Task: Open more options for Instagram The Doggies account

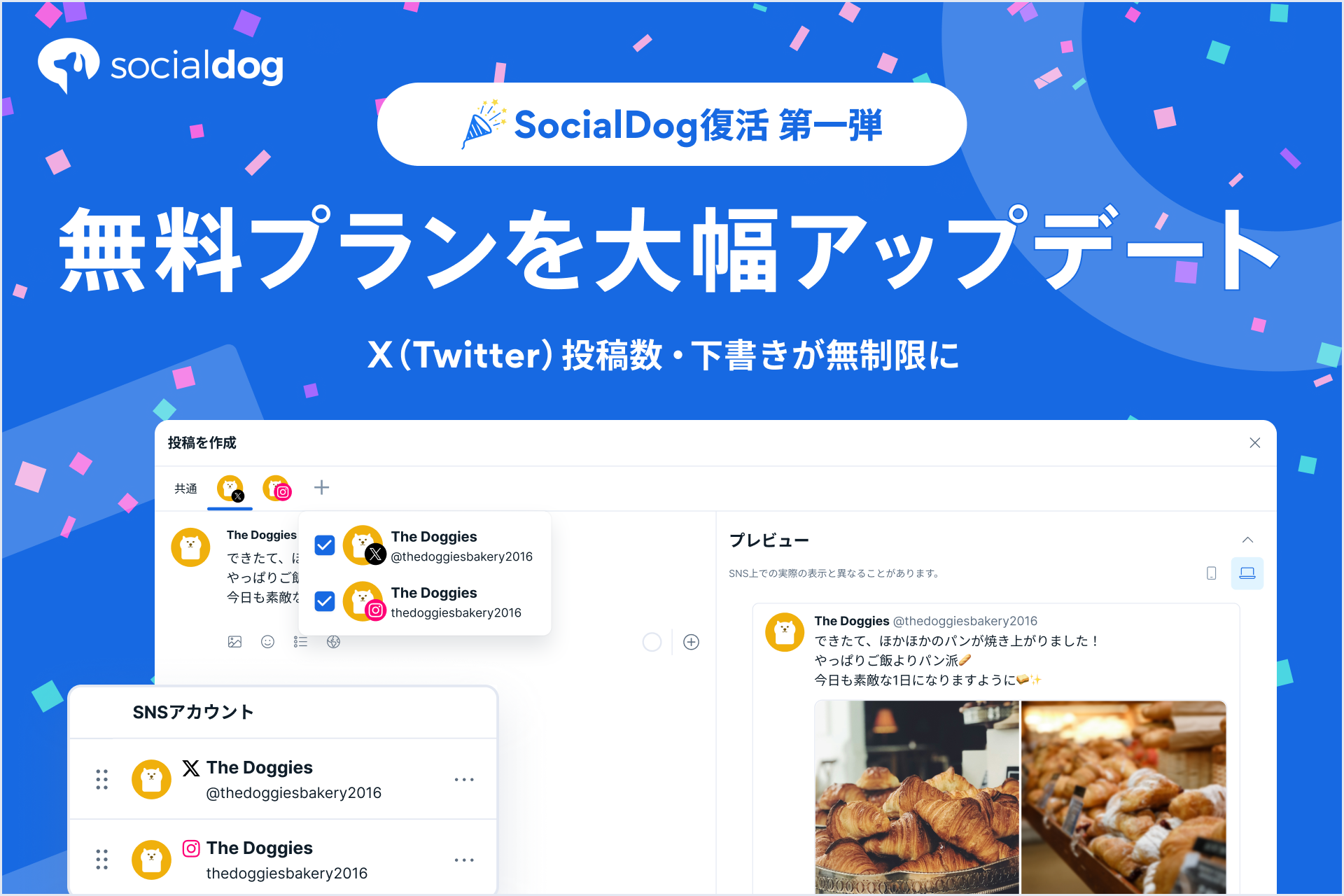Action: (x=464, y=860)
